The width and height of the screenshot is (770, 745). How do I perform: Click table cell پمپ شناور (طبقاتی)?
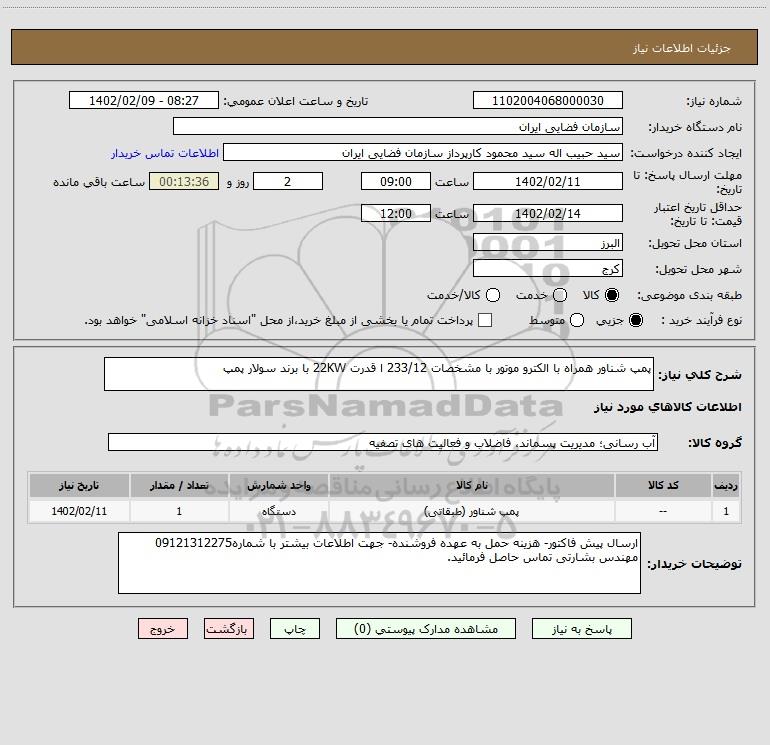pos(471,511)
